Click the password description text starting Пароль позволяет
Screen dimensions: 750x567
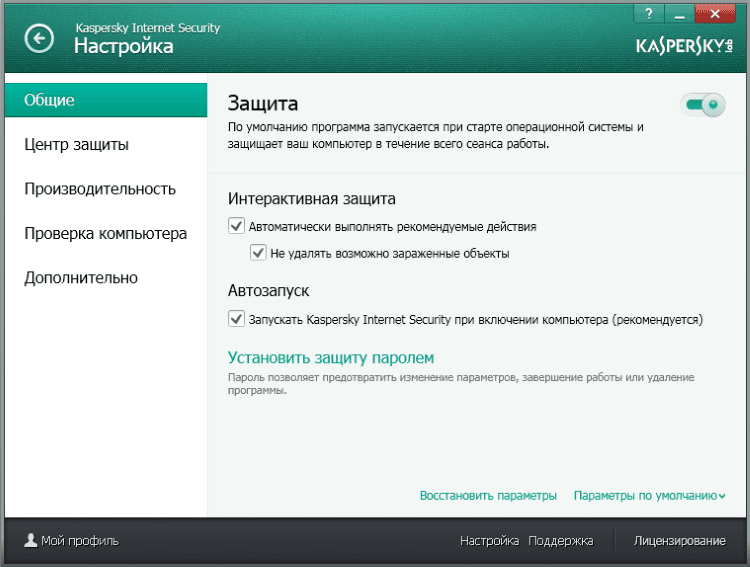coord(461,384)
